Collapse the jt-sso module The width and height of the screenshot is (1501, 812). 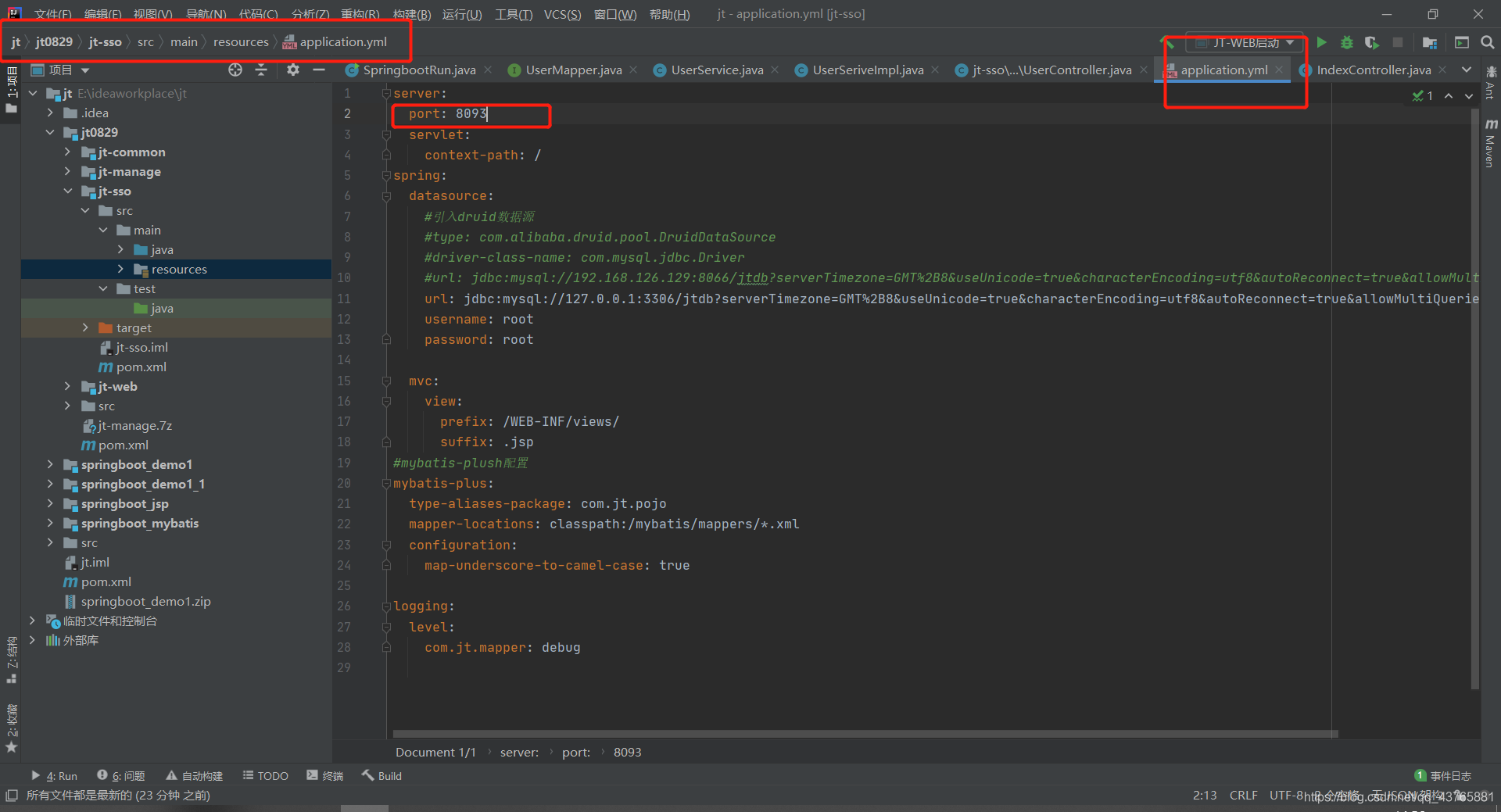(x=67, y=191)
